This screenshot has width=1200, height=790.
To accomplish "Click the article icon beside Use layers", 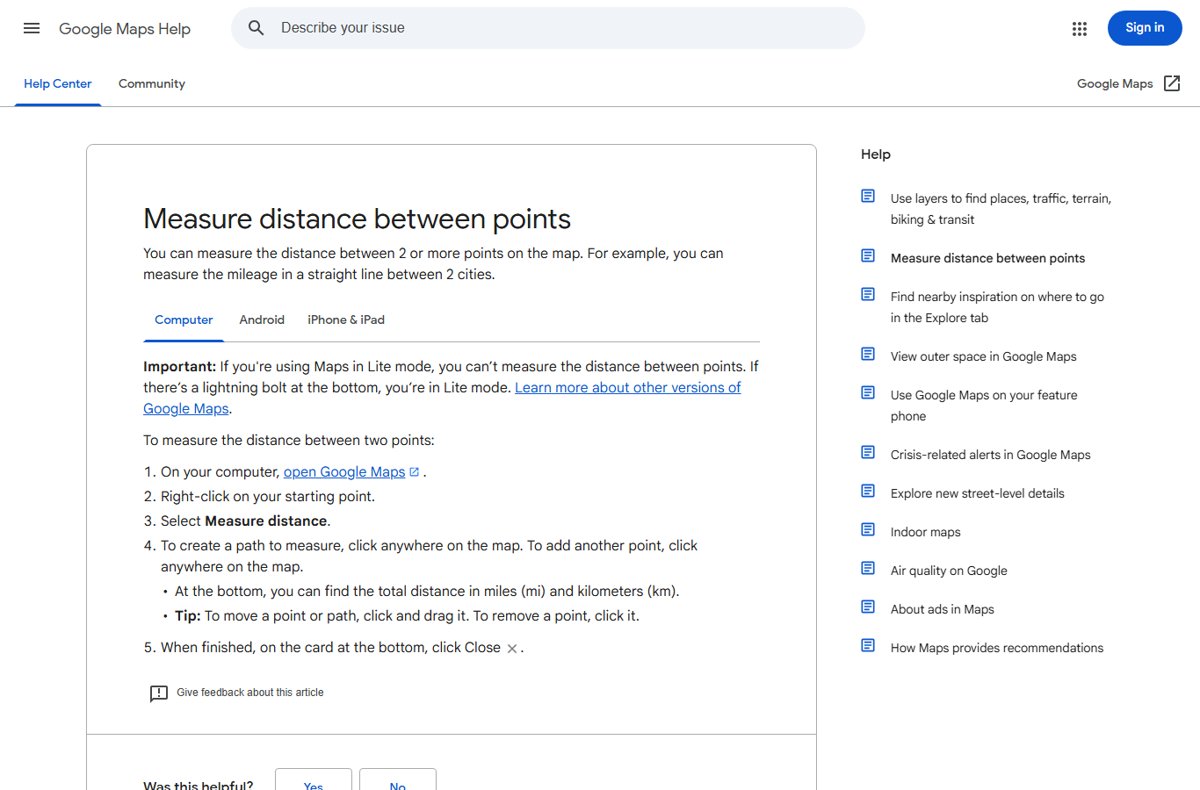I will (868, 196).
